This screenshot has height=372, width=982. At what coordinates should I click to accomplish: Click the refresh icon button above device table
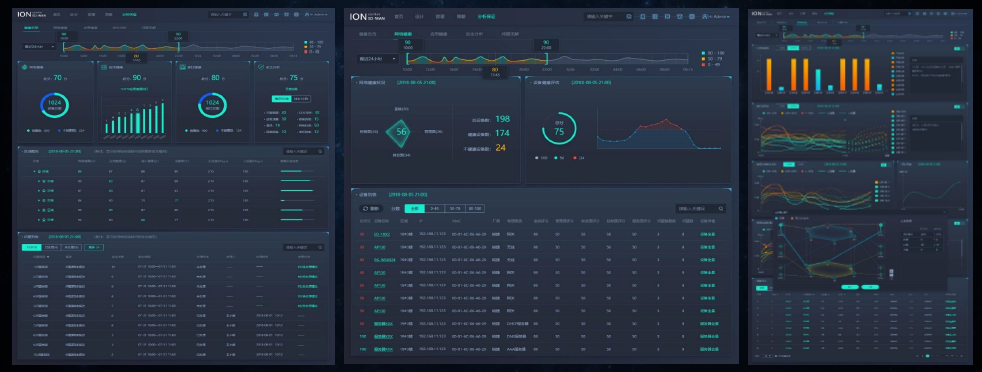pyautogui.click(x=372, y=209)
